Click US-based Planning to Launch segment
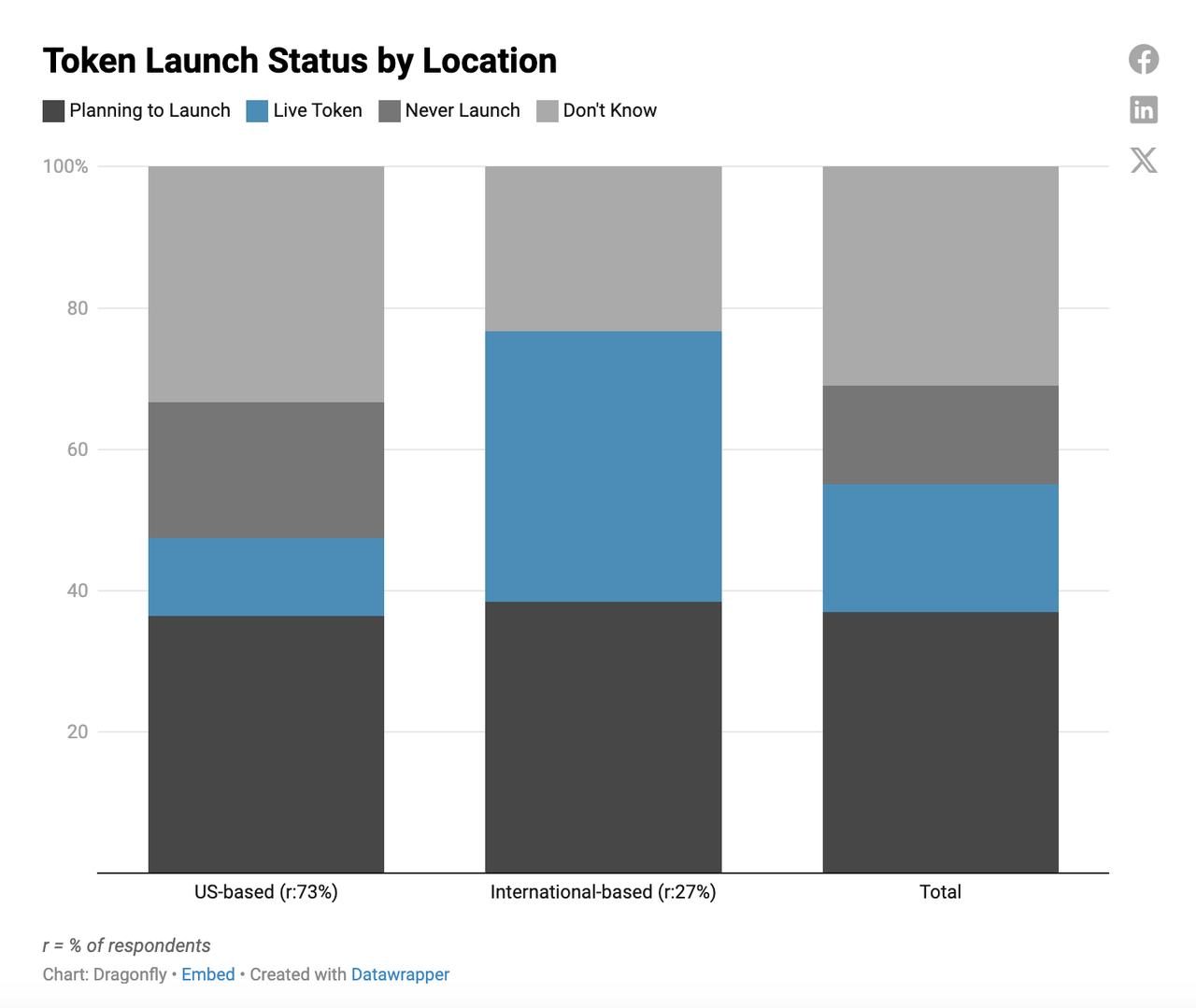The width and height of the screenshot is (1196, 1008). point(266,745)
